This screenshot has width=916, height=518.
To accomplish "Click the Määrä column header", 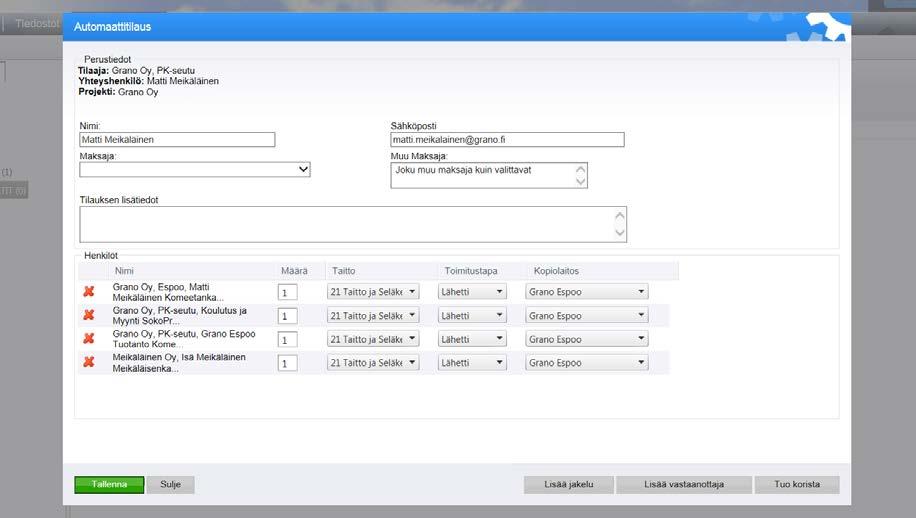I will pos(294,271).
